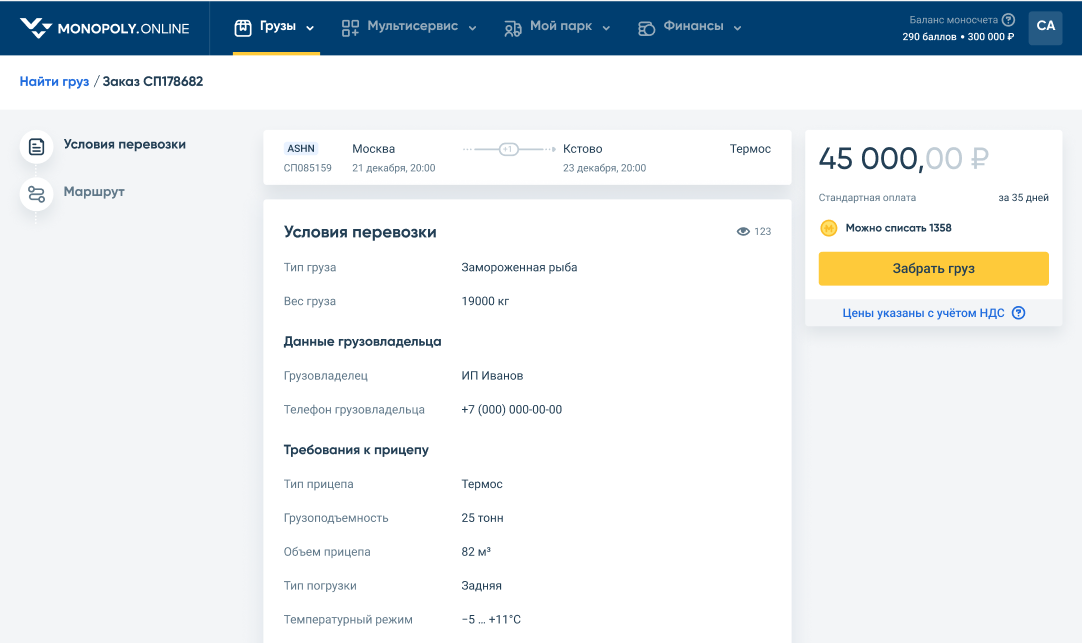Click the 82 м³ trailer volume value

click(x=476, y=551)
